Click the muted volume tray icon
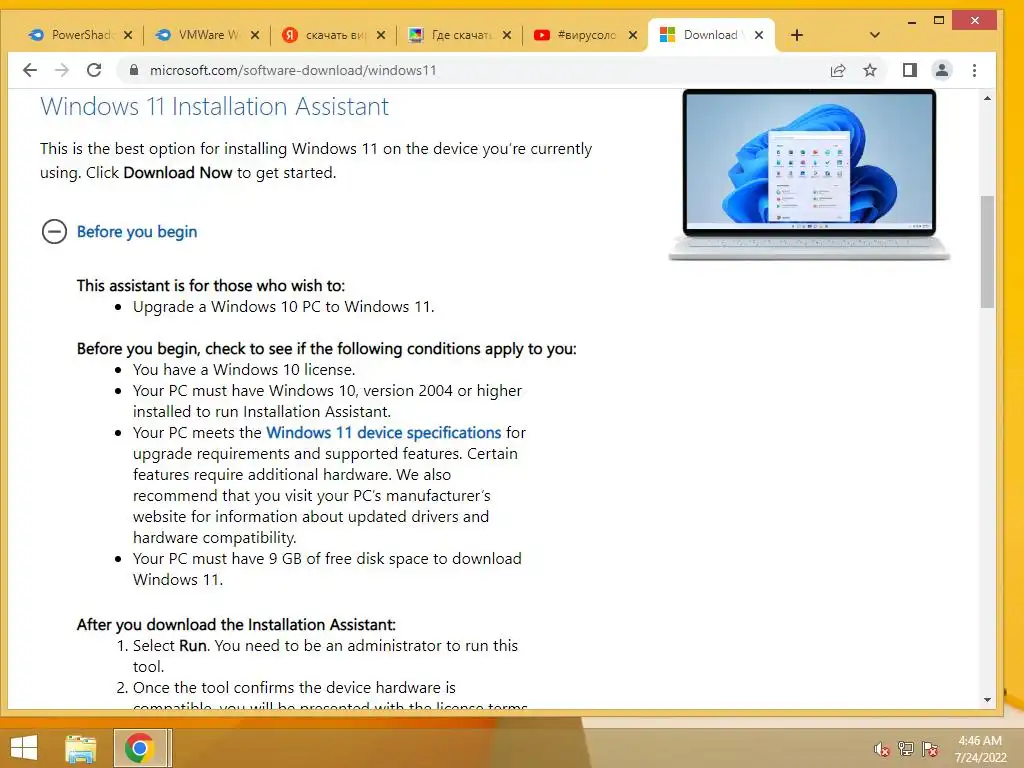1024x768 pixels. click(882, 750)
